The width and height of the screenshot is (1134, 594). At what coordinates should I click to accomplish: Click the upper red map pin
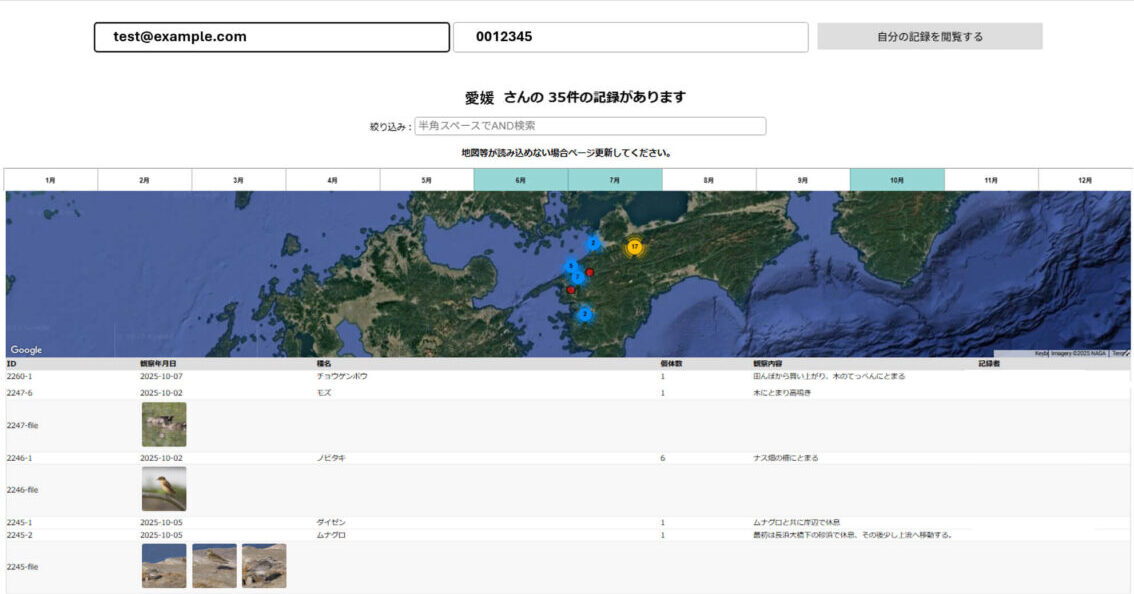tap(590, 272)
